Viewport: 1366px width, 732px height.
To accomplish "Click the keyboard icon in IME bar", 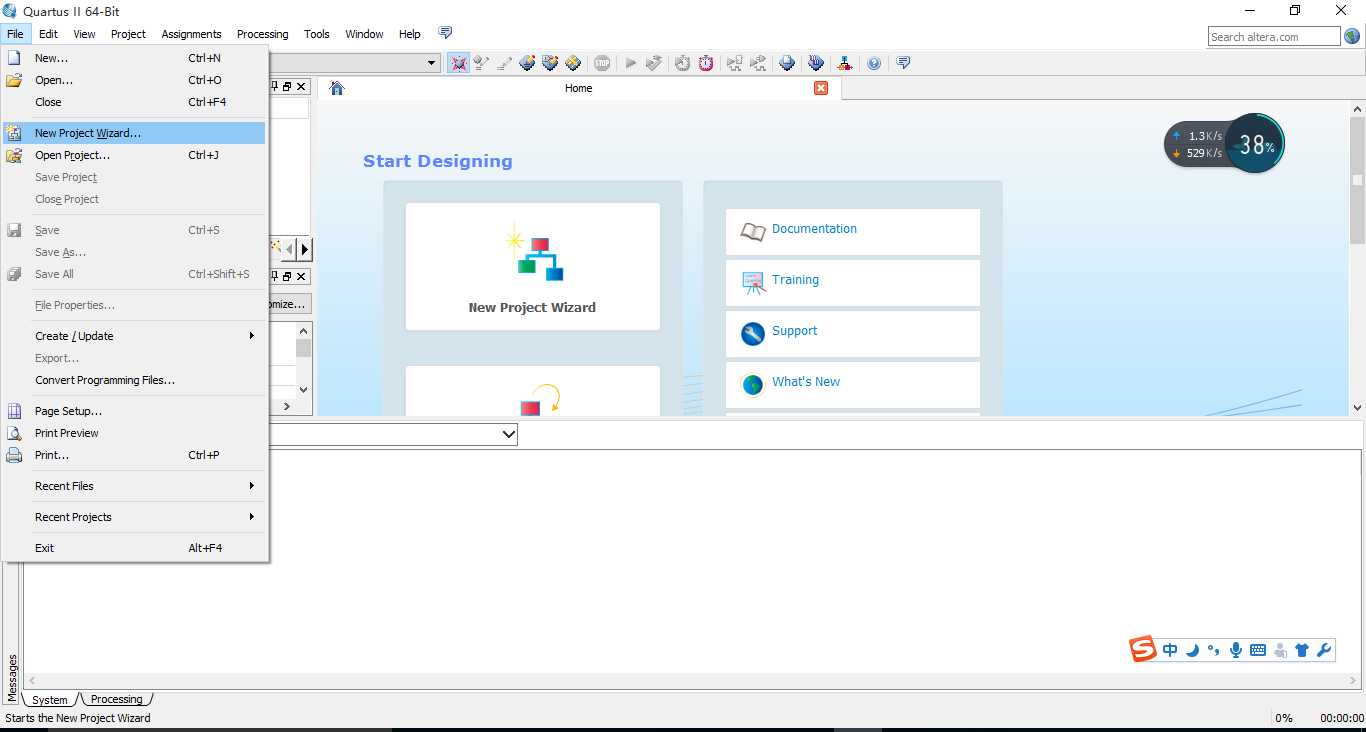I will (1258, 650).
